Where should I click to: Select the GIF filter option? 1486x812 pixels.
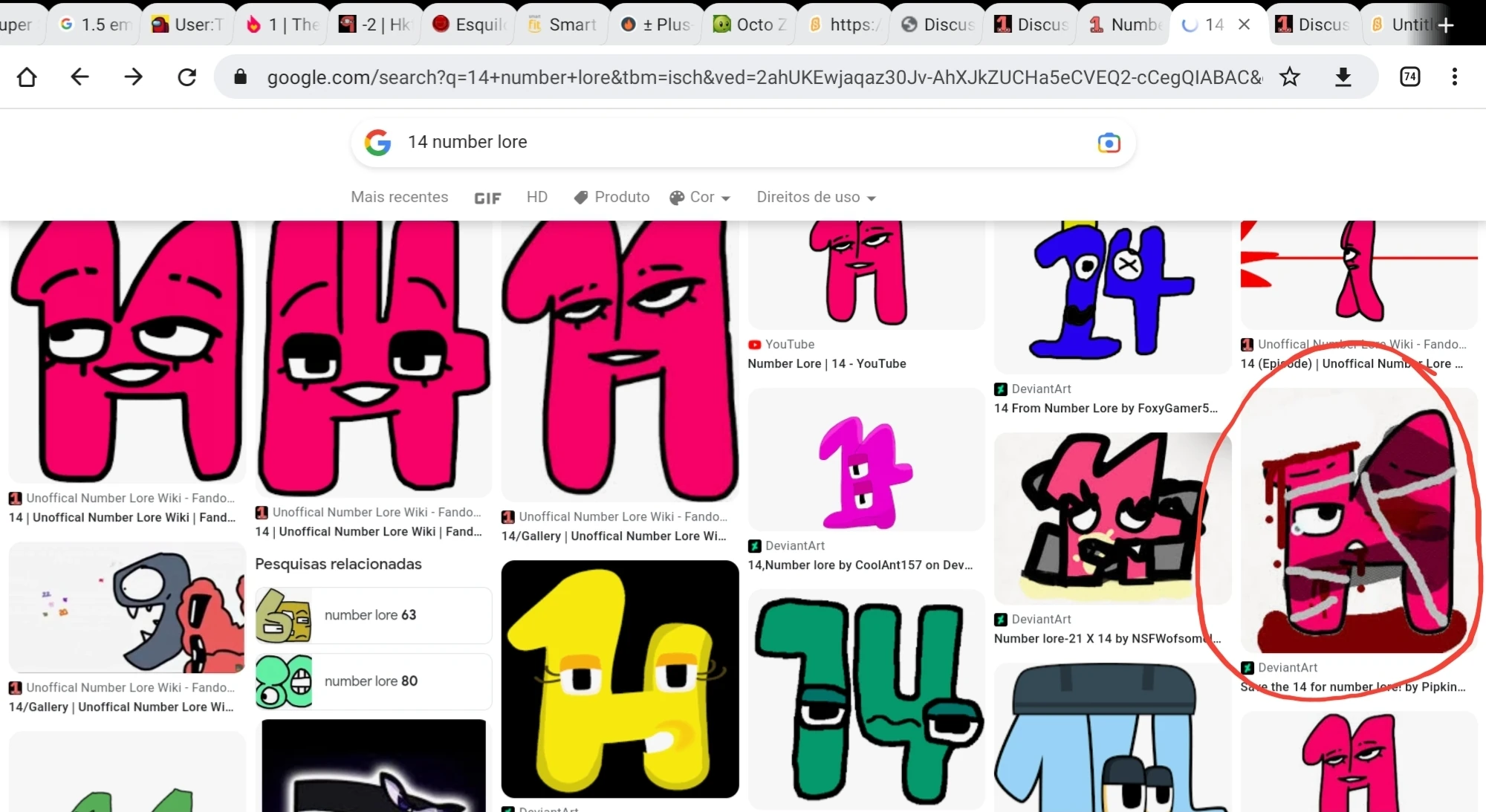487,198
